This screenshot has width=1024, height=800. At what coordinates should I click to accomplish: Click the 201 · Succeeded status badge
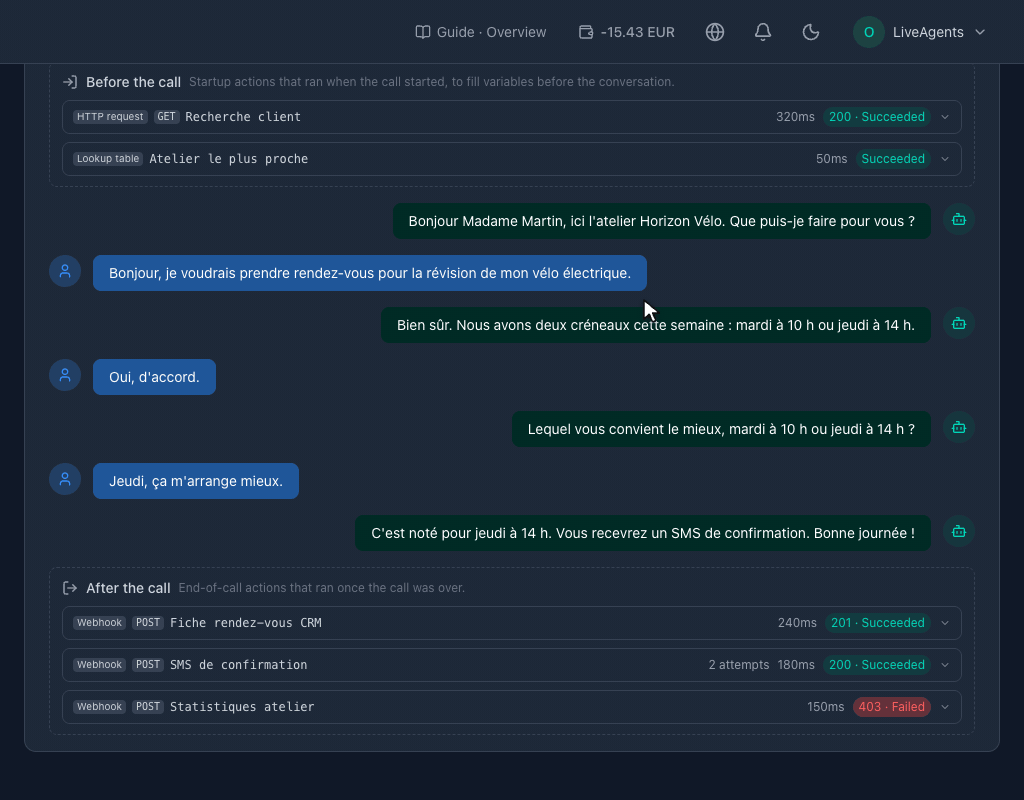(x=878, y=623)
